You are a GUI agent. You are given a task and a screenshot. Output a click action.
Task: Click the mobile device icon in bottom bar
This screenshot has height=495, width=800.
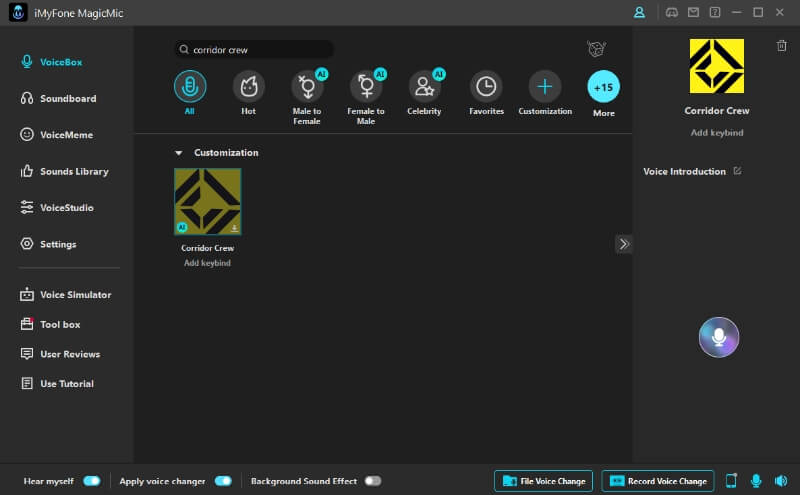731,481
